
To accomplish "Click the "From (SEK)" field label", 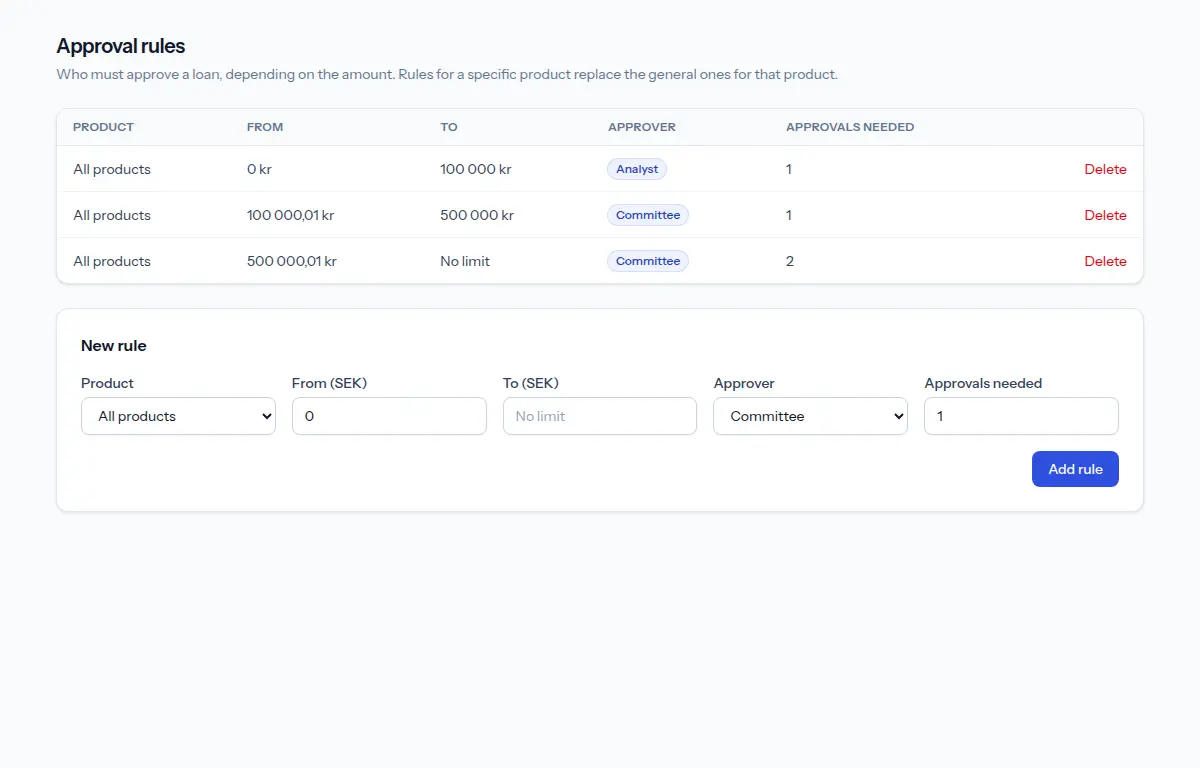I will tap(330, 383).
